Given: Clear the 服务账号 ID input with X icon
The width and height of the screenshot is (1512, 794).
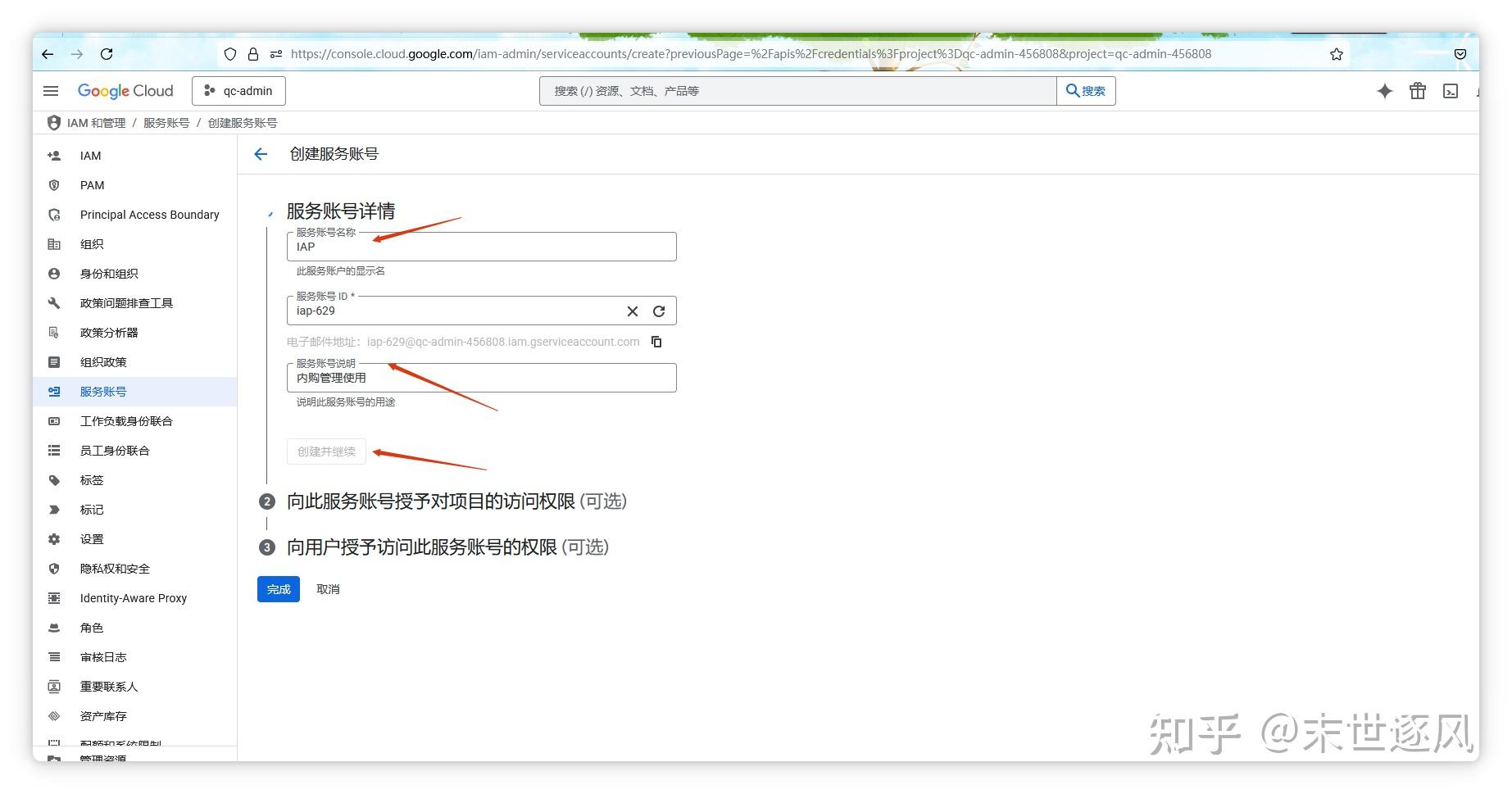Looking at the screenshot, I should tap(632, 311).
